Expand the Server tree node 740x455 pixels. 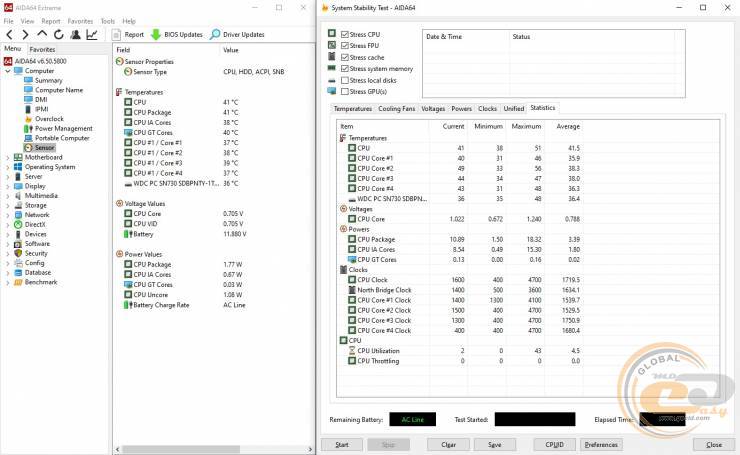[8, 177]
